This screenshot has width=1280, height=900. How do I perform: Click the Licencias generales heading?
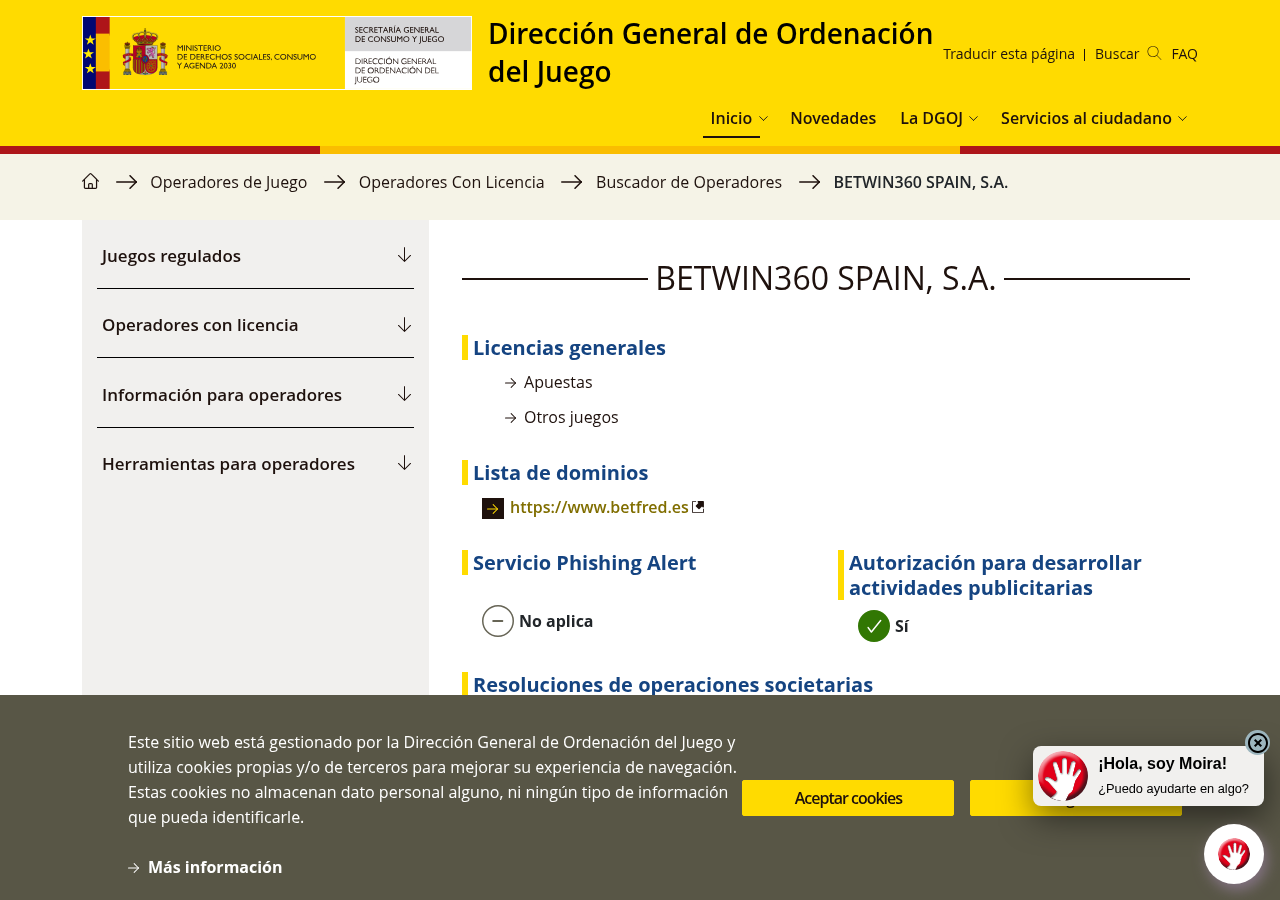(x=569, y=347)
